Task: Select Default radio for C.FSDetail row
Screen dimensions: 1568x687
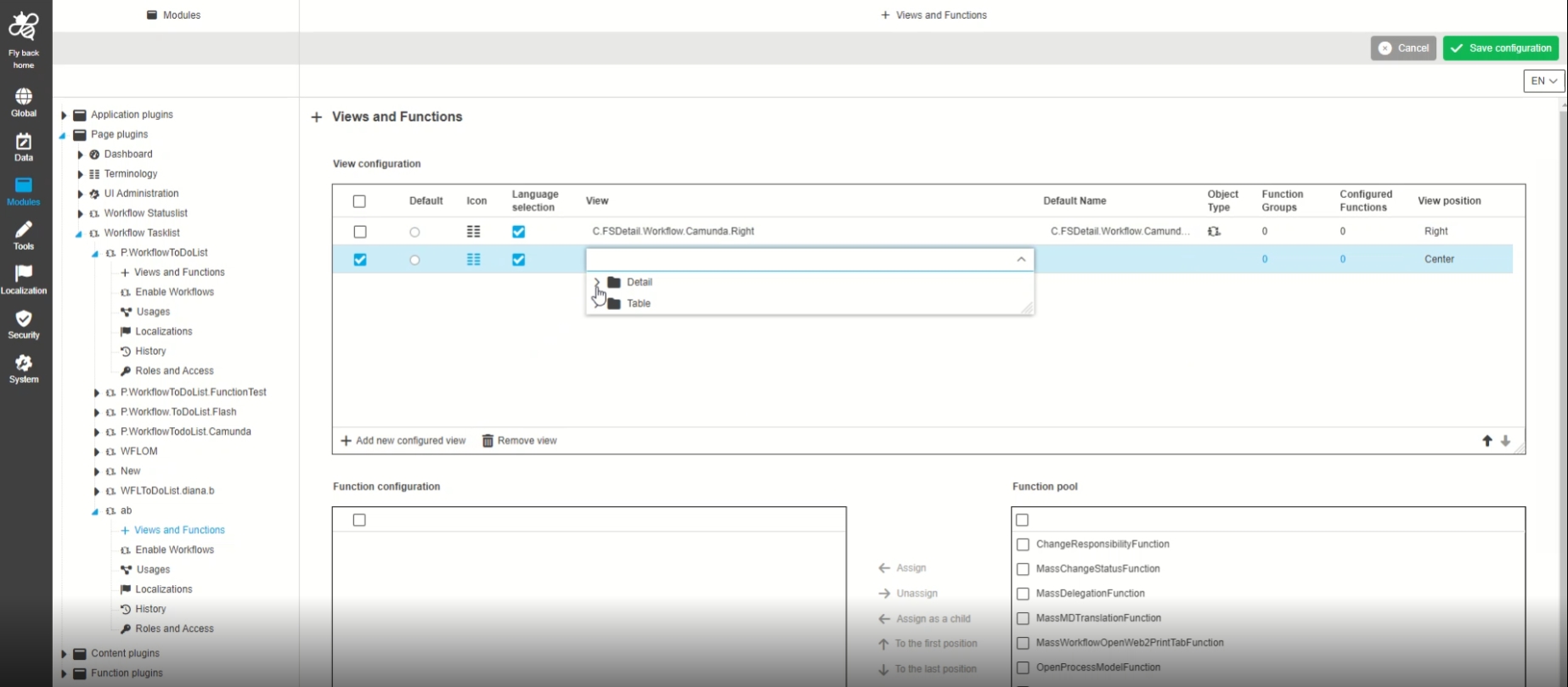Action: click(415, 232)
